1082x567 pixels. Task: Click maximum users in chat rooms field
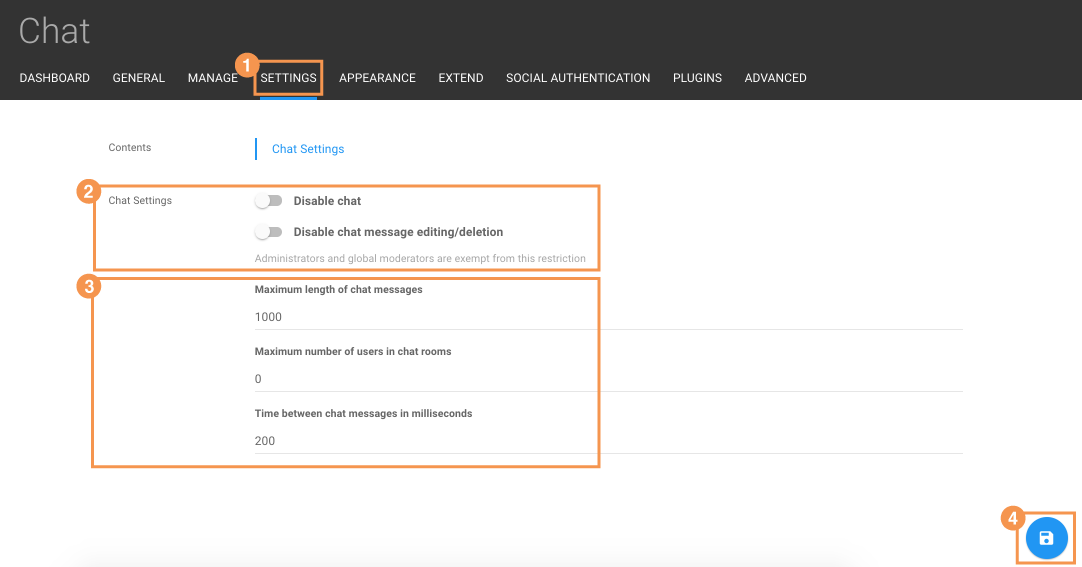pyautogui.click(x=609, y=379)
